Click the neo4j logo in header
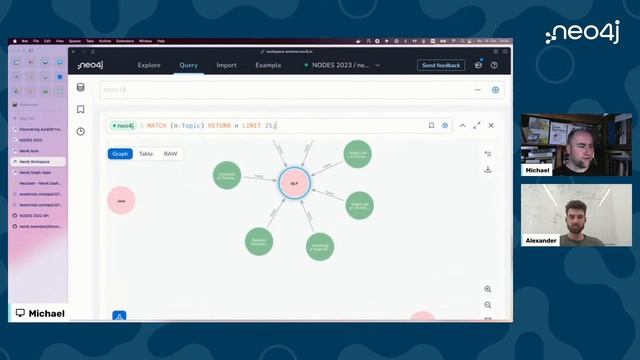Viewport: 640px width, 360px height. 90,65
